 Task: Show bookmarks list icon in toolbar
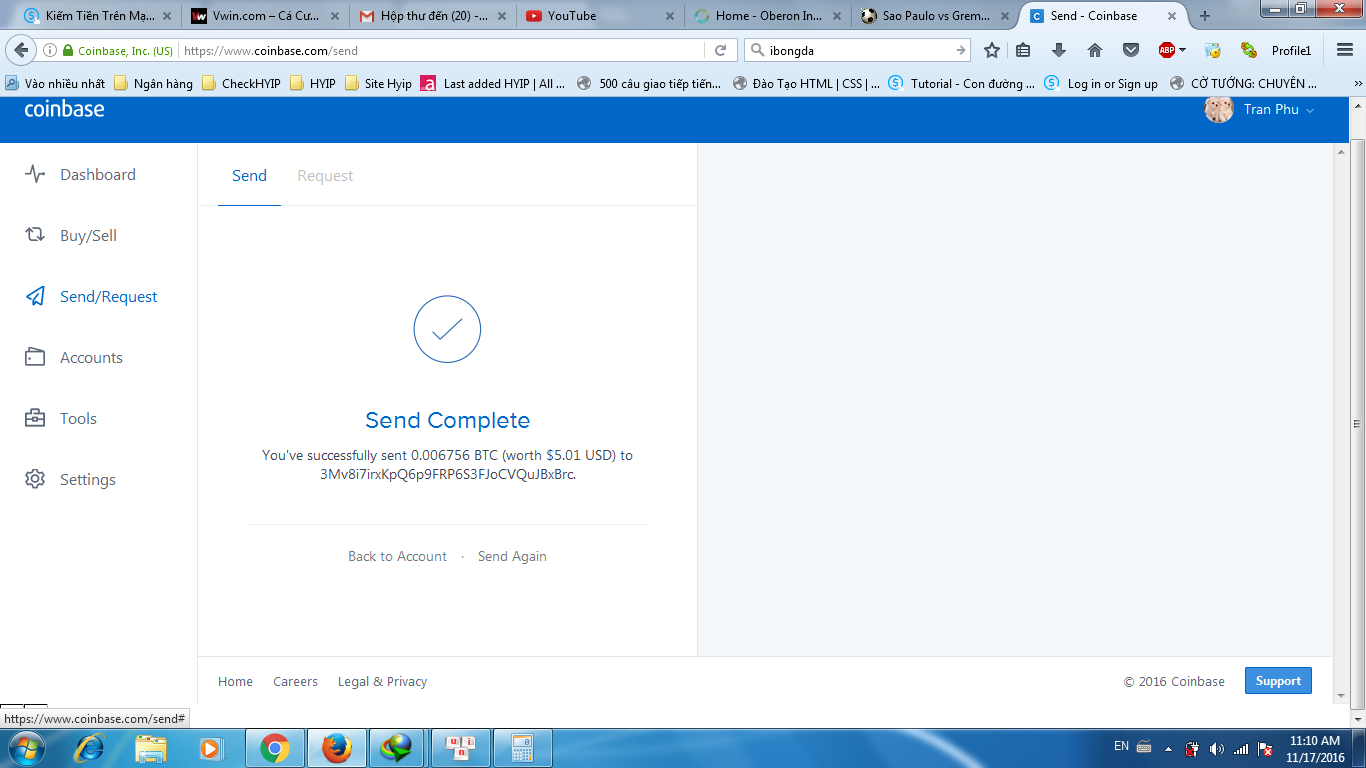[x=1023, y=50]
